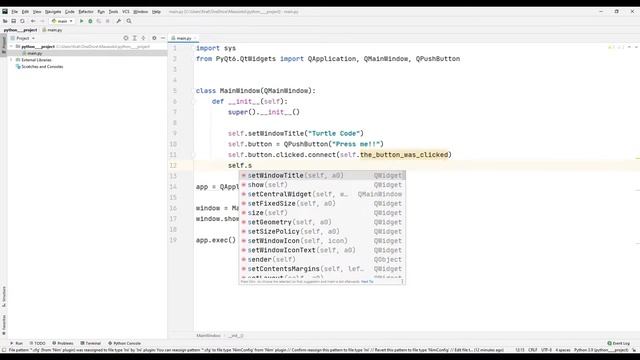
Task: Open line separator CRLF selector
Action: point(533,350)
